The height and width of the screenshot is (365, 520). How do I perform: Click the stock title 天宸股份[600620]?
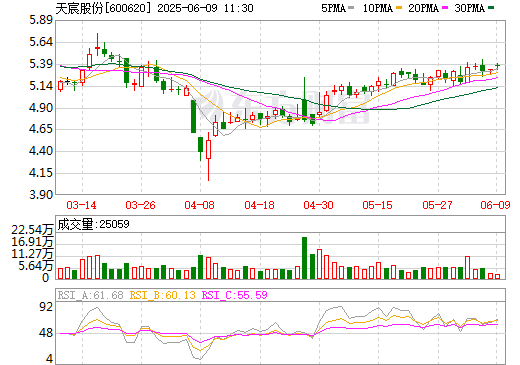click(x=103, y=8)
